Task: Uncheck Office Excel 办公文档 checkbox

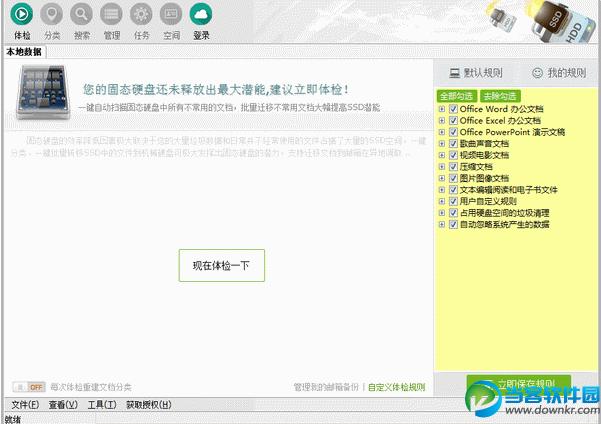Action: click(453, 120)
